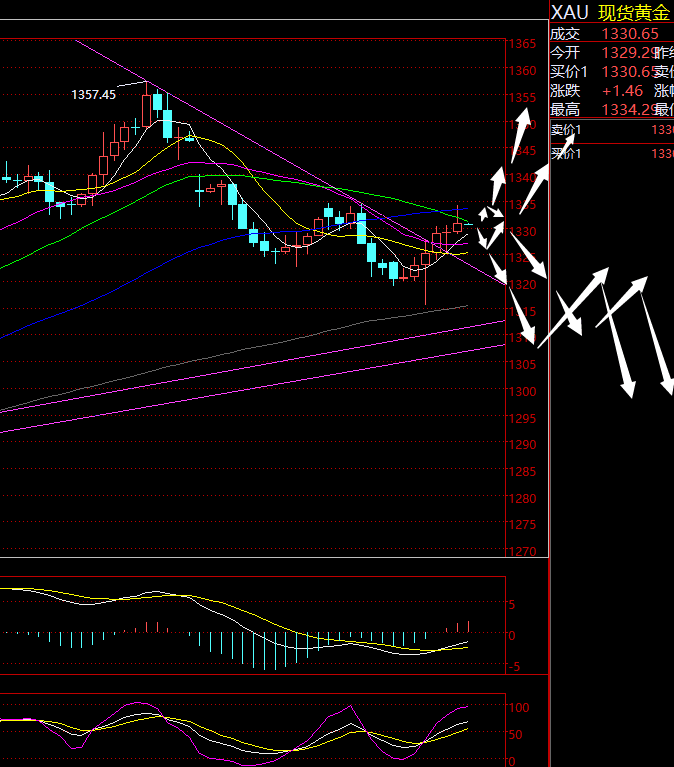Click the 1290 price axis label

[522, 445]
